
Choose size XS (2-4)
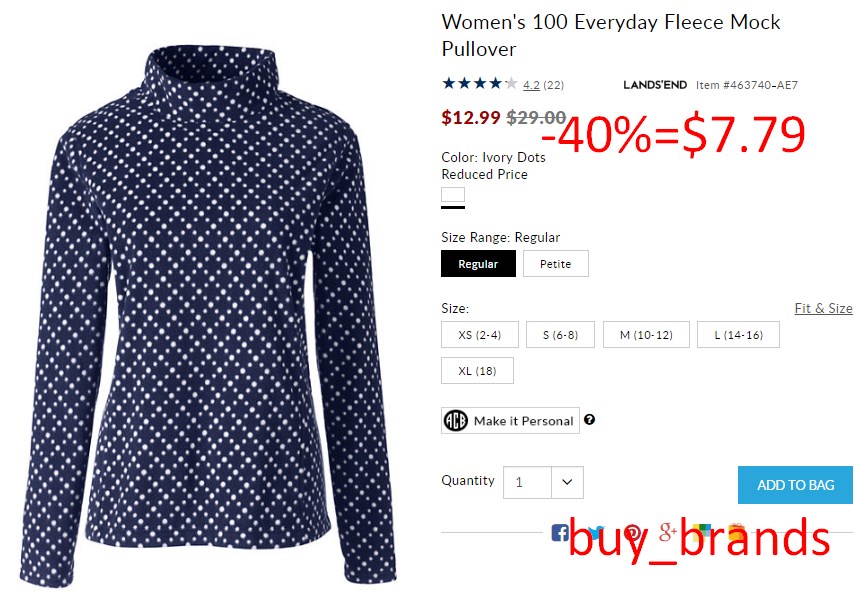click(480, 335)
